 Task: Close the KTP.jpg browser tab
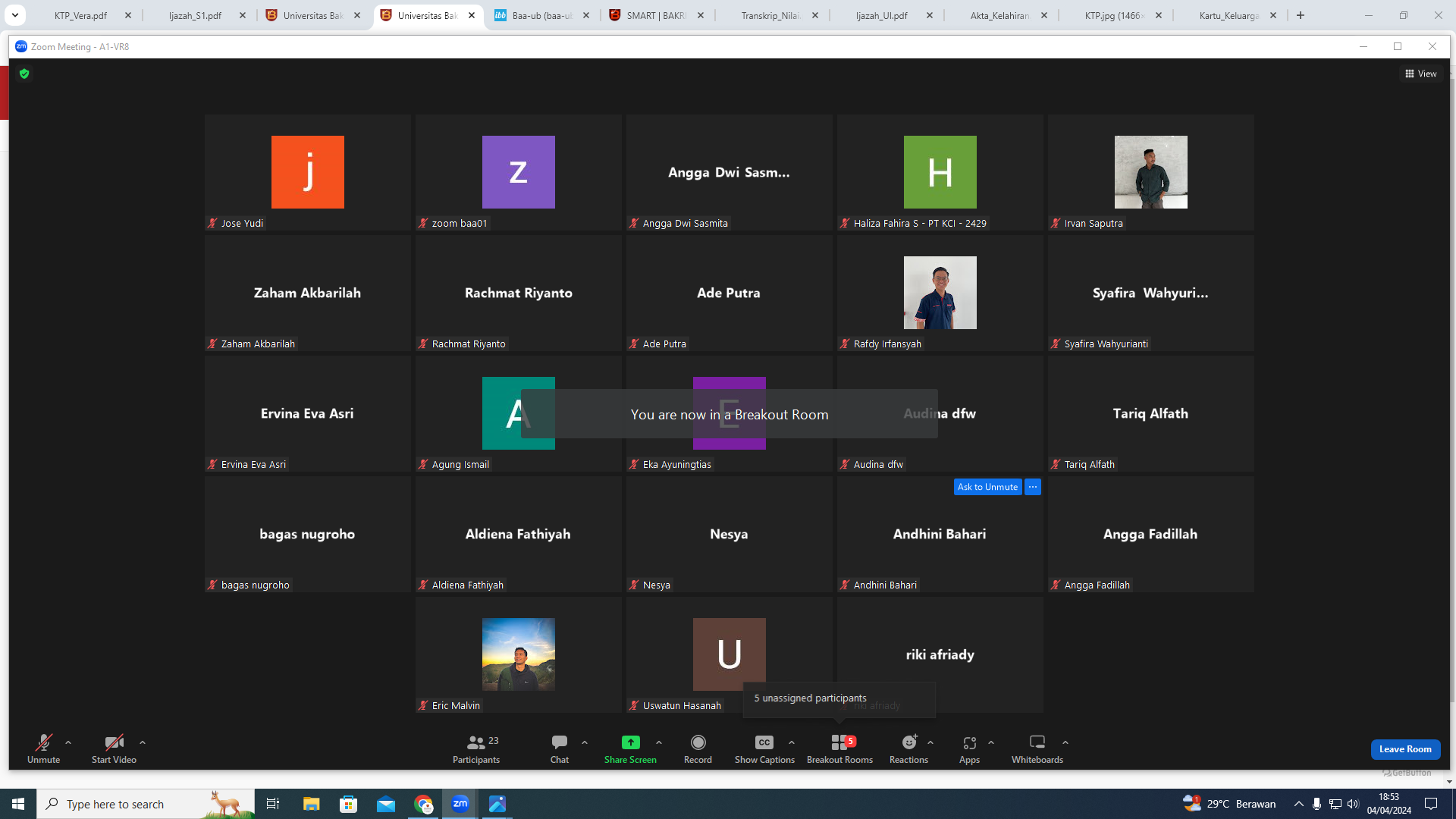(1159, 15)
